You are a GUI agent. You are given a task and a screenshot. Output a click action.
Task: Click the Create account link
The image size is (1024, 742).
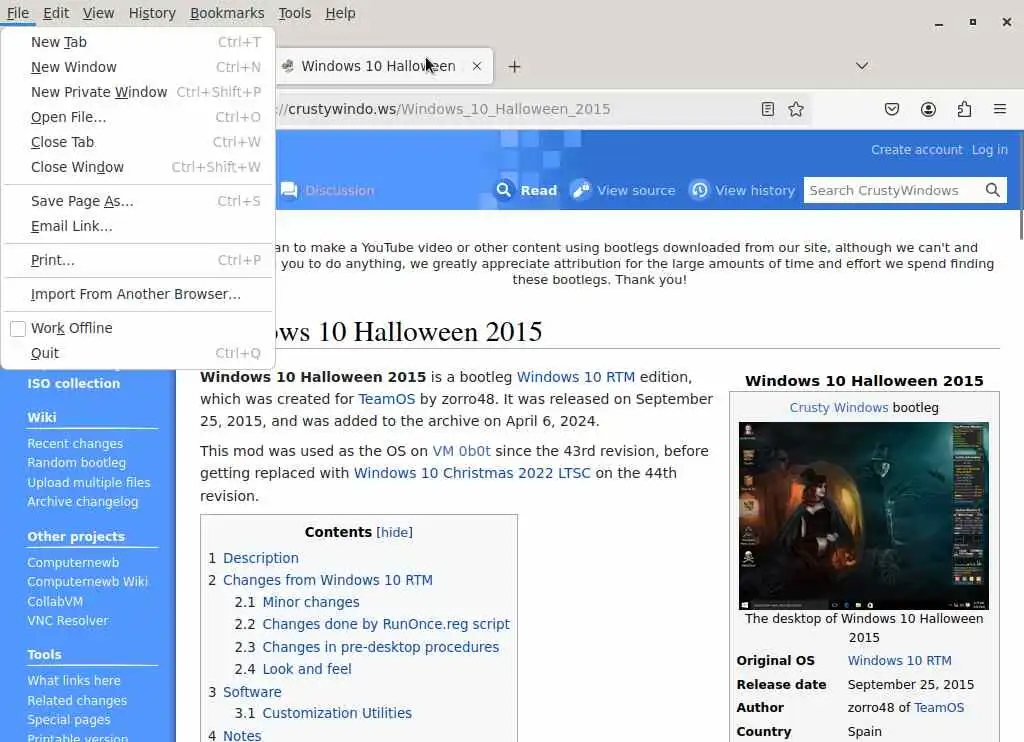point(916,150)
